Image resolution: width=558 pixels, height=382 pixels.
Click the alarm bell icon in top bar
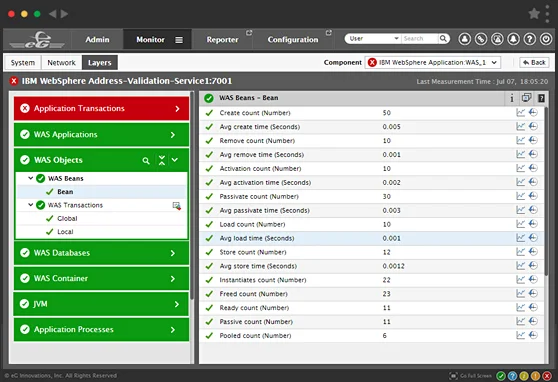click(513, 39)
